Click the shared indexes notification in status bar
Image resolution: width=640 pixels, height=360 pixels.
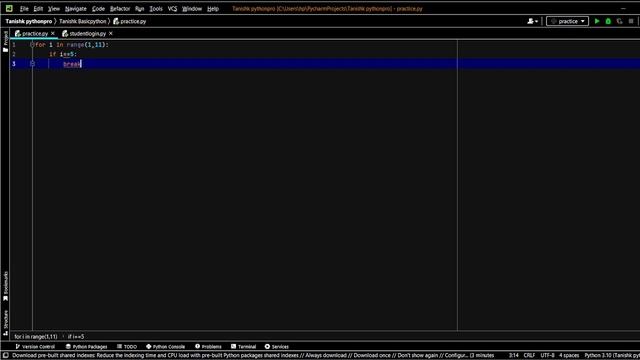pos(253,356)
